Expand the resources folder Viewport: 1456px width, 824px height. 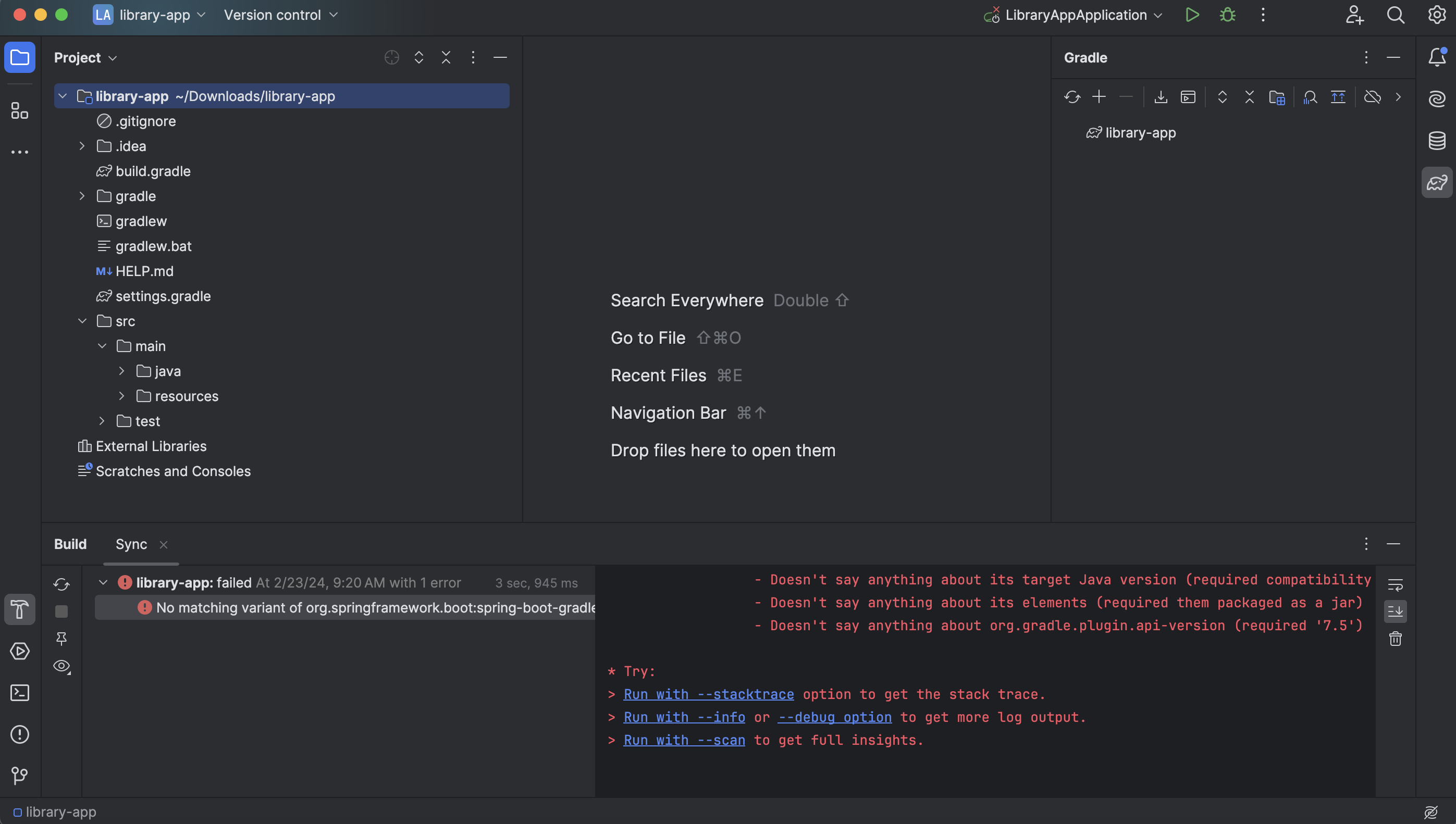pos(122,395)
